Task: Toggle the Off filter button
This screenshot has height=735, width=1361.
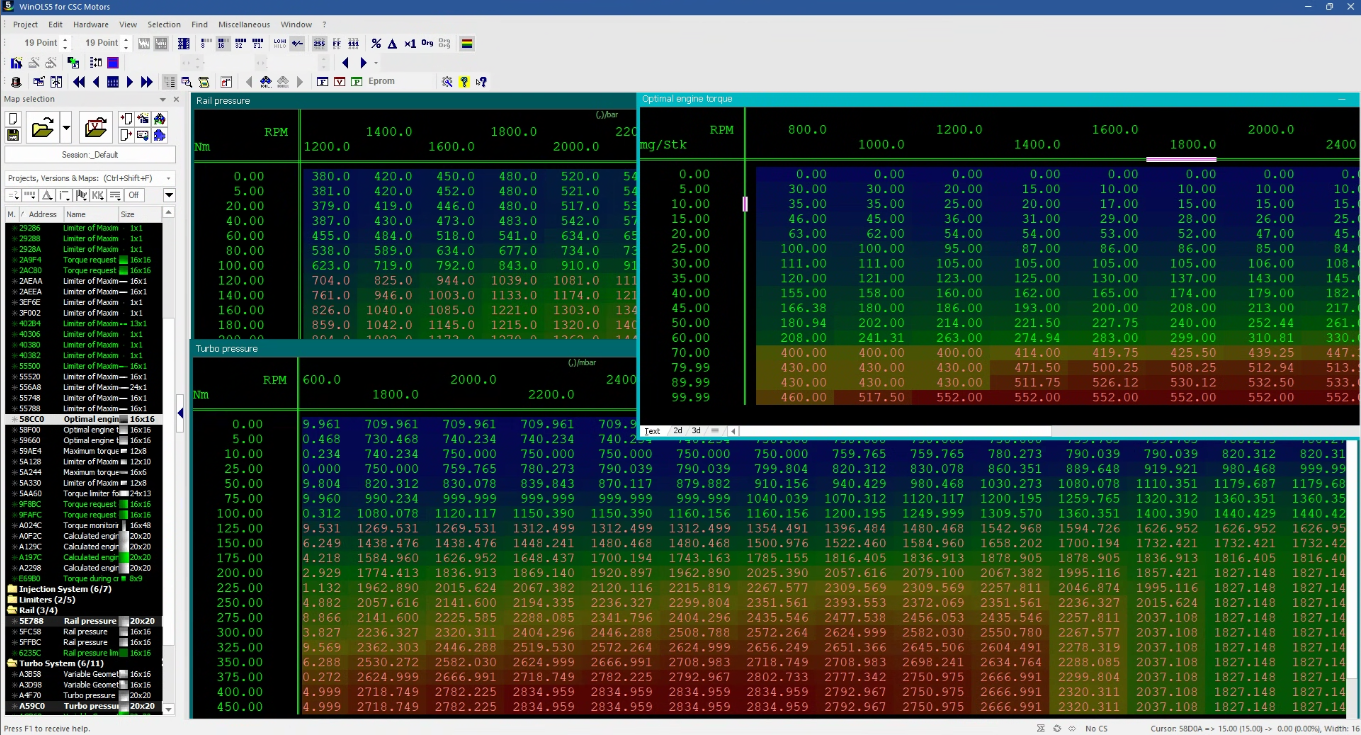Action: (133, 195)
